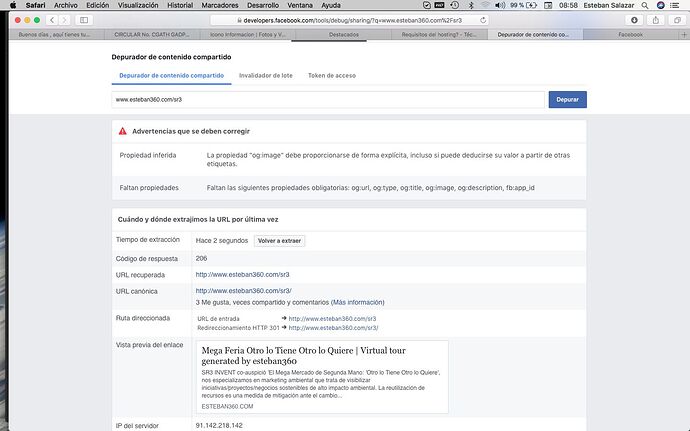This screenshot has height=431, width=690.
Task: Open Spotlight search in menu bar
Action: pyautogui.click(x=645, y=5)
